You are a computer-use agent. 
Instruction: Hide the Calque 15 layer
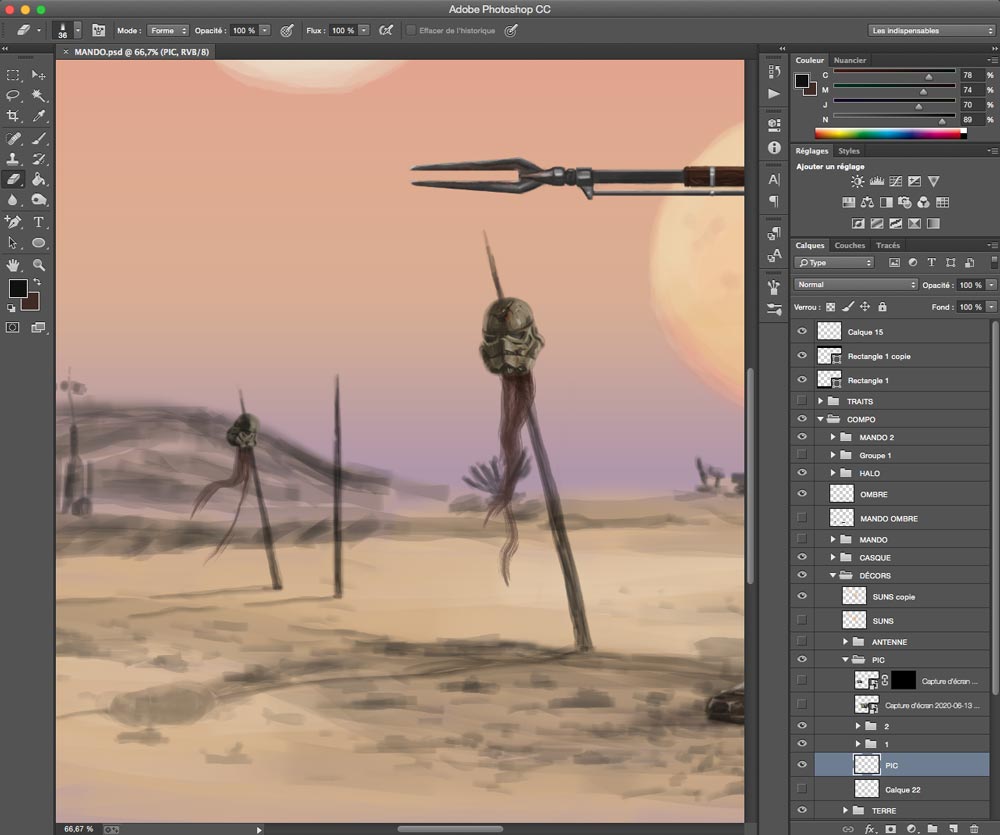click(802, 331)
